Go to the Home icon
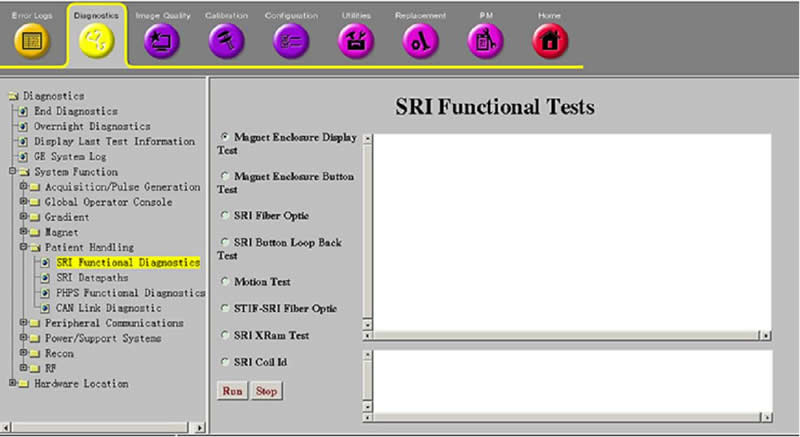The image size is (800, 437). 549,41
